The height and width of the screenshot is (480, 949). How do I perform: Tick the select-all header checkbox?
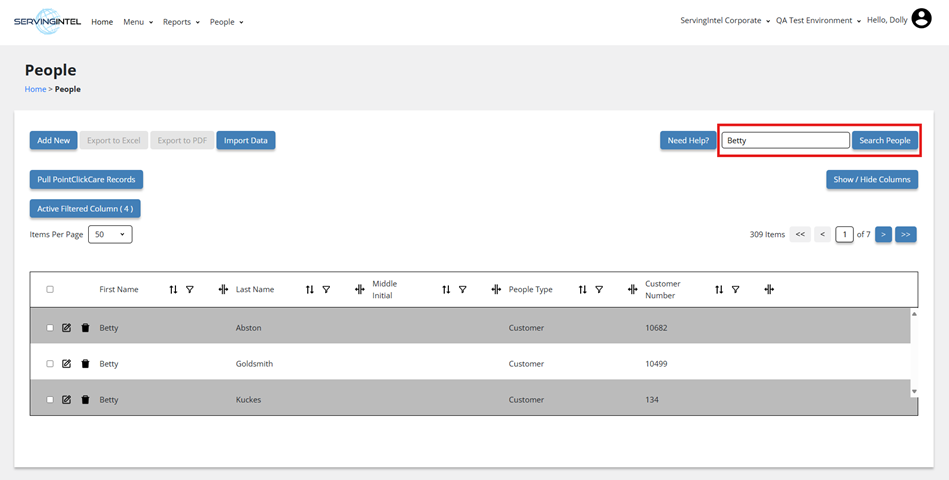click(50, 290)
